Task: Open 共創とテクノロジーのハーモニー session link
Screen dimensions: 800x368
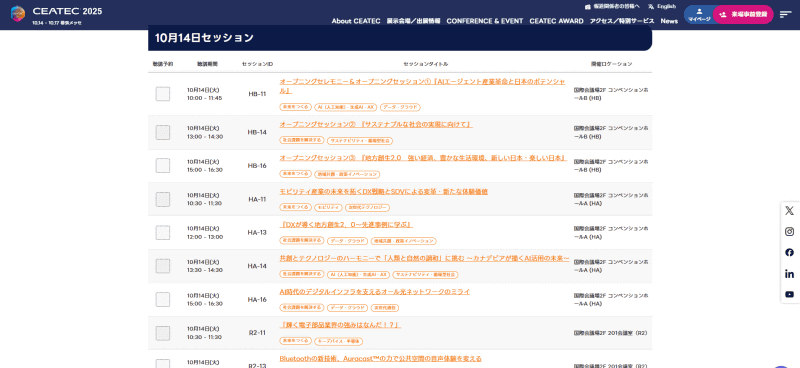Action: tap(424, 259)
